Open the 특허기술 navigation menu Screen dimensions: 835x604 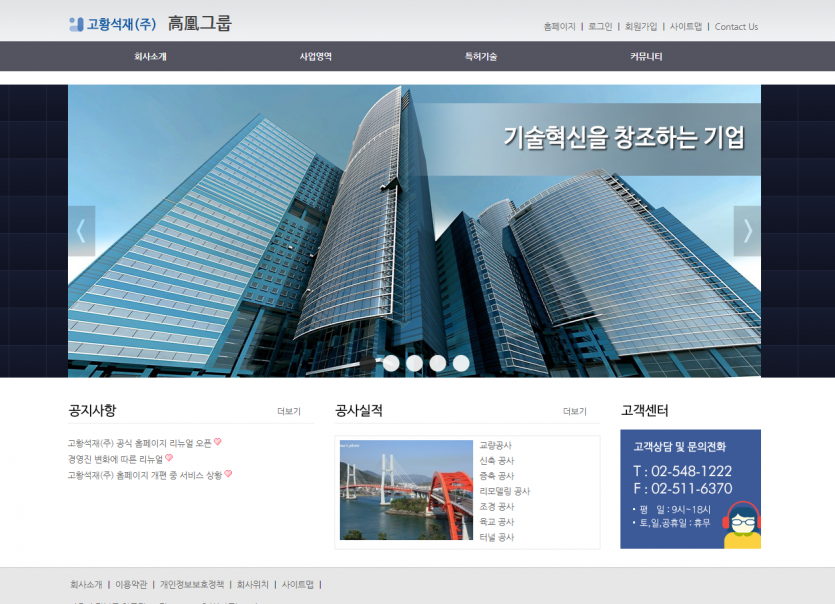[x=481, y=57]
